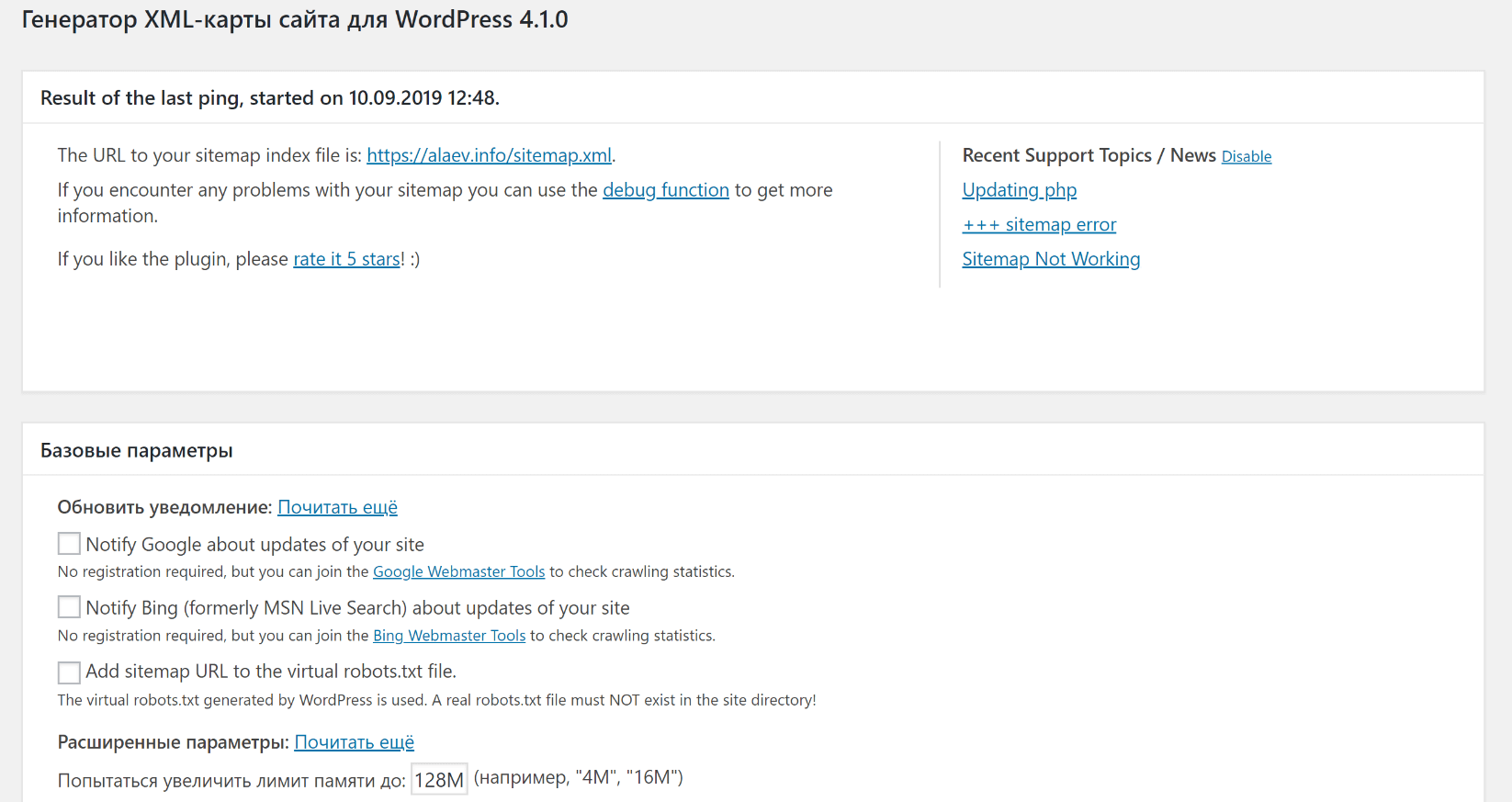Viewport: 1512px width, 802px height.
Task: Check 'Add sitemap URL to virtual robots.txt'
Action: [x=69, y=672]
